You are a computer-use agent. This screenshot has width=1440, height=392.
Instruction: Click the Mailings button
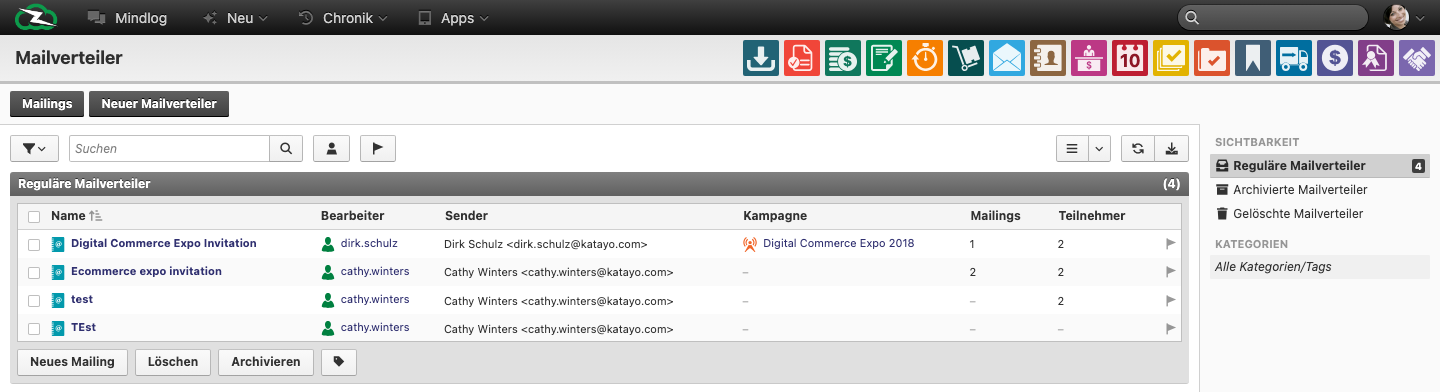pos(47,104)
